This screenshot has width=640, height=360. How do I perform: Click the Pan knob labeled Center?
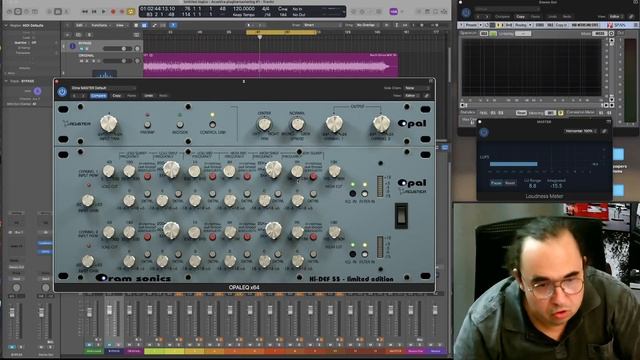(264, 124)
